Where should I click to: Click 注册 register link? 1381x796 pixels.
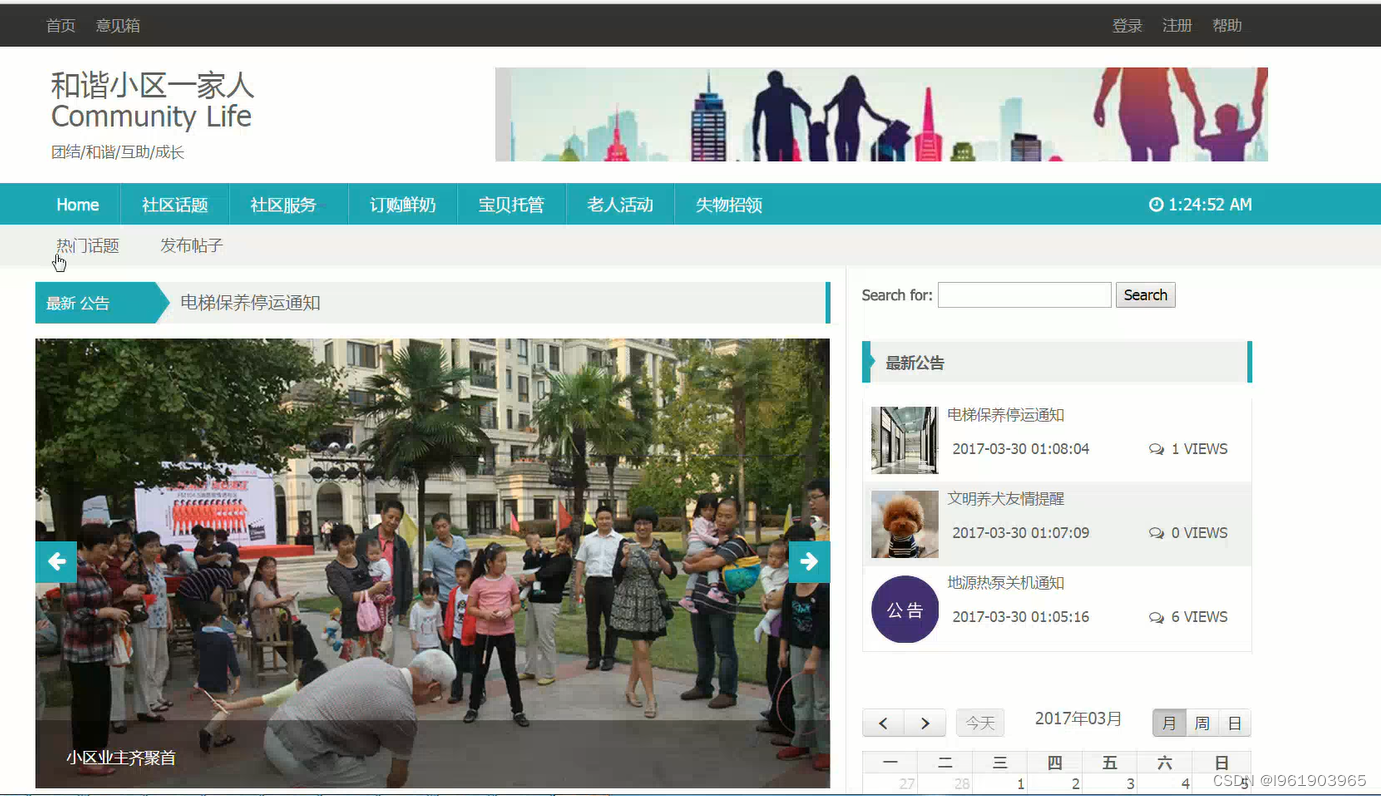[1177, 26]
